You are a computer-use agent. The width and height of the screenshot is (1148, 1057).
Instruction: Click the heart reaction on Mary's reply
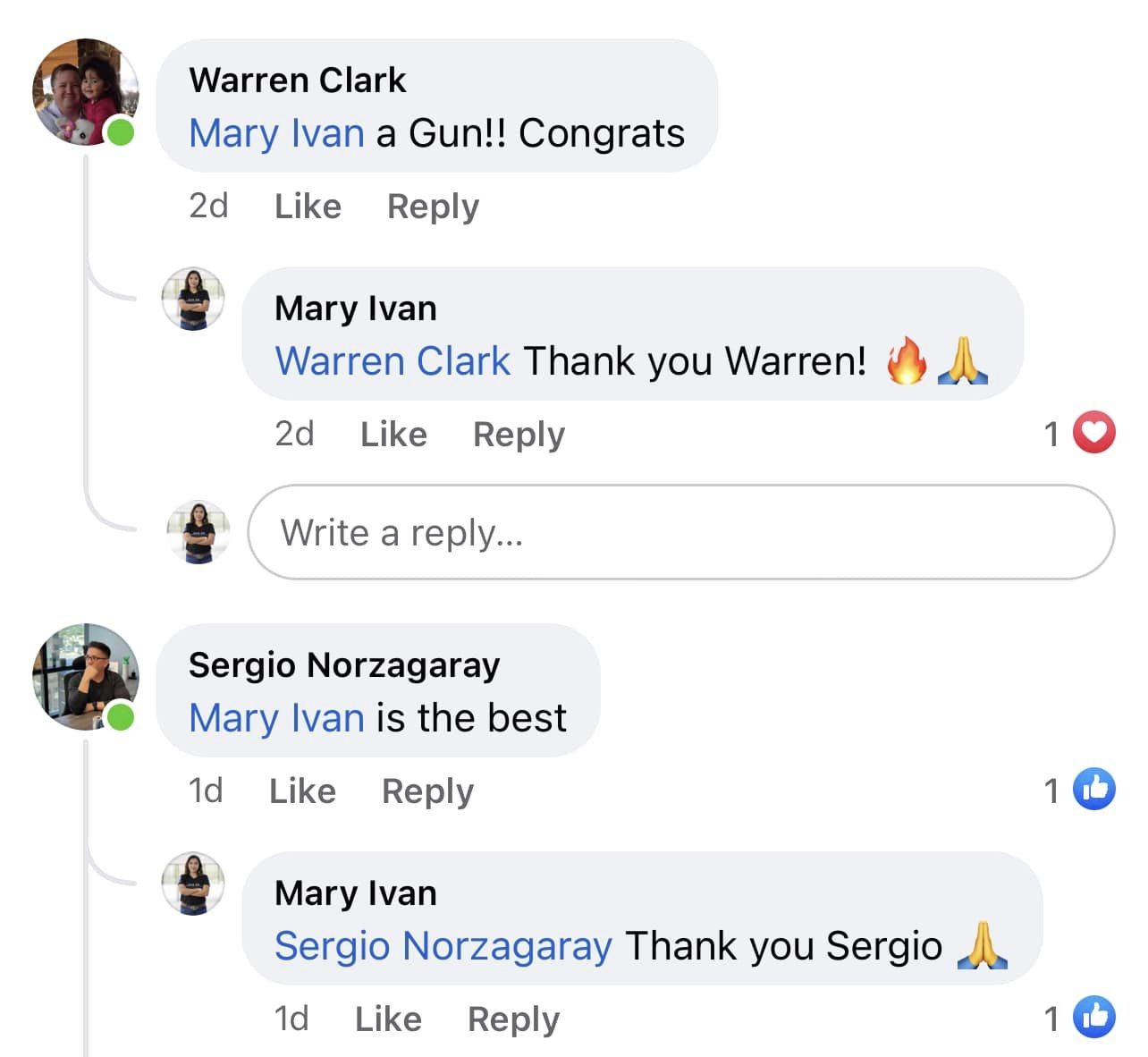(x=1093, y=433)
